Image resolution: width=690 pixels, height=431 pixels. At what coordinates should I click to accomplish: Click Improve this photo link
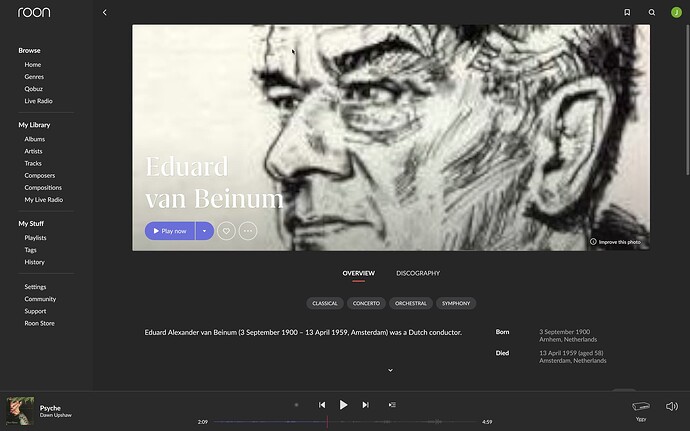[615, 242]
